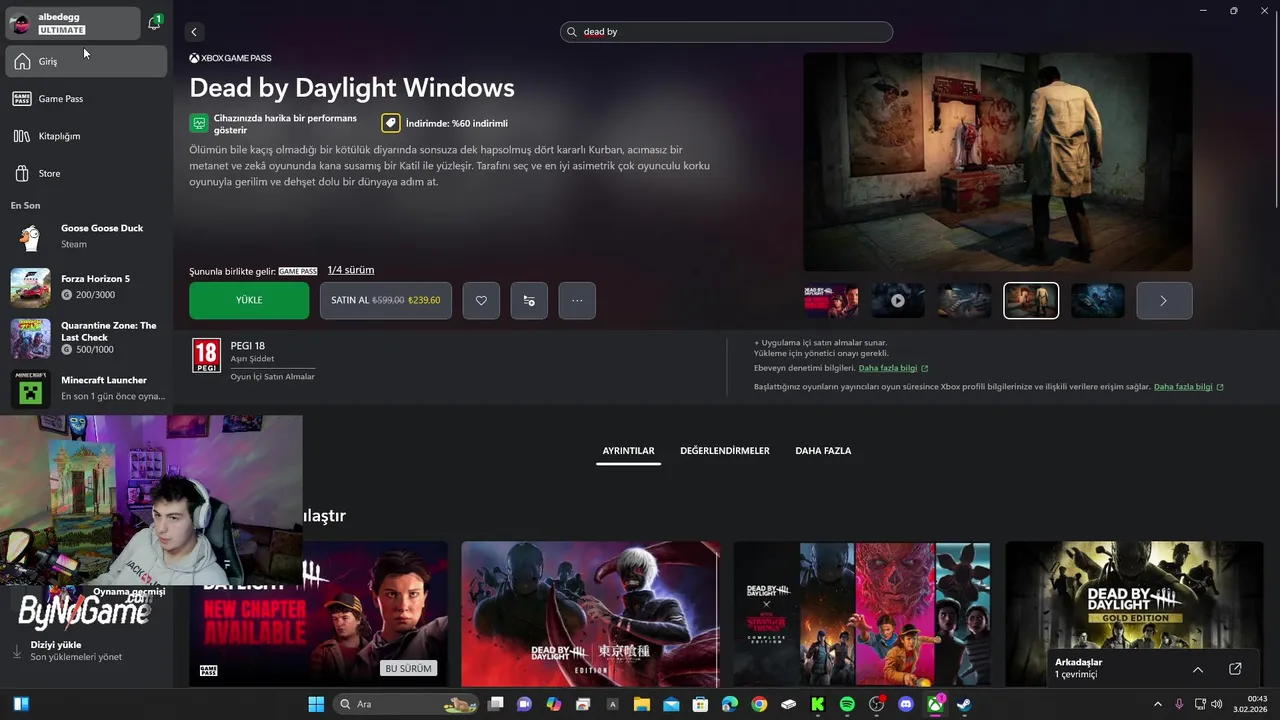Open Spotify from taskbar
The image size is (1280, 720).
pyautogui.click(x=847, y=704)
